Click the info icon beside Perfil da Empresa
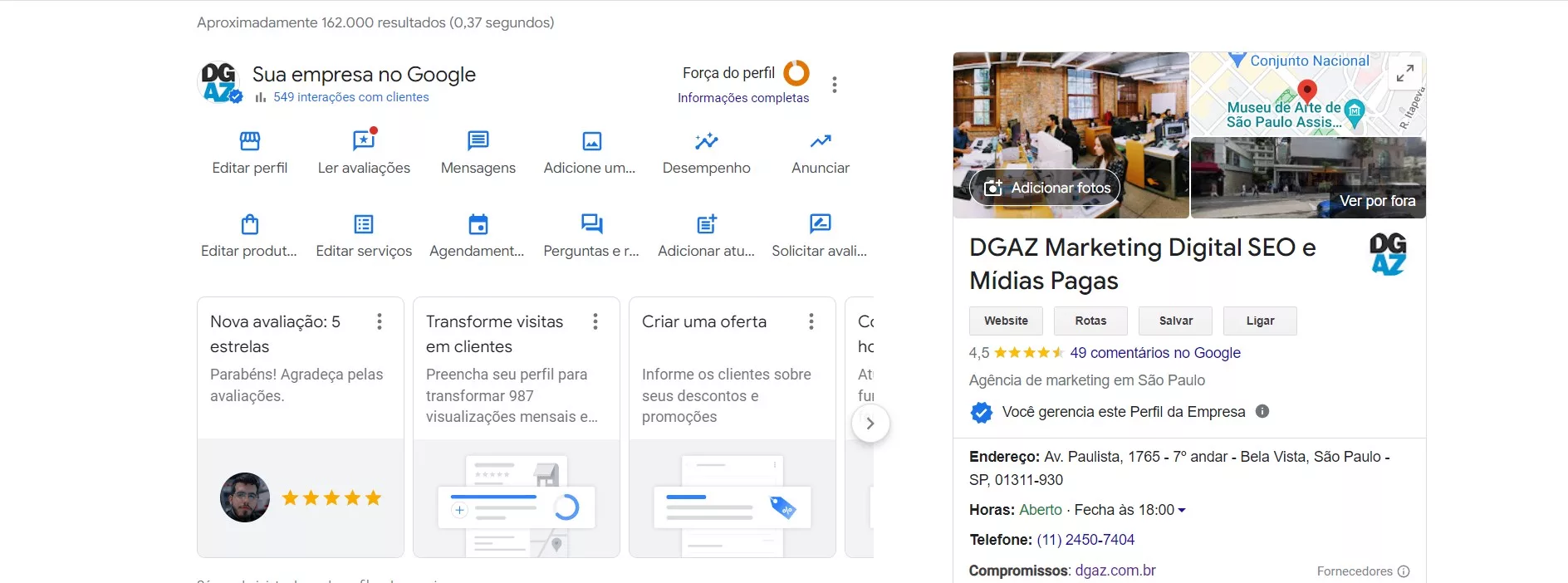The image size is (1568, 583). coord(1262,411)
